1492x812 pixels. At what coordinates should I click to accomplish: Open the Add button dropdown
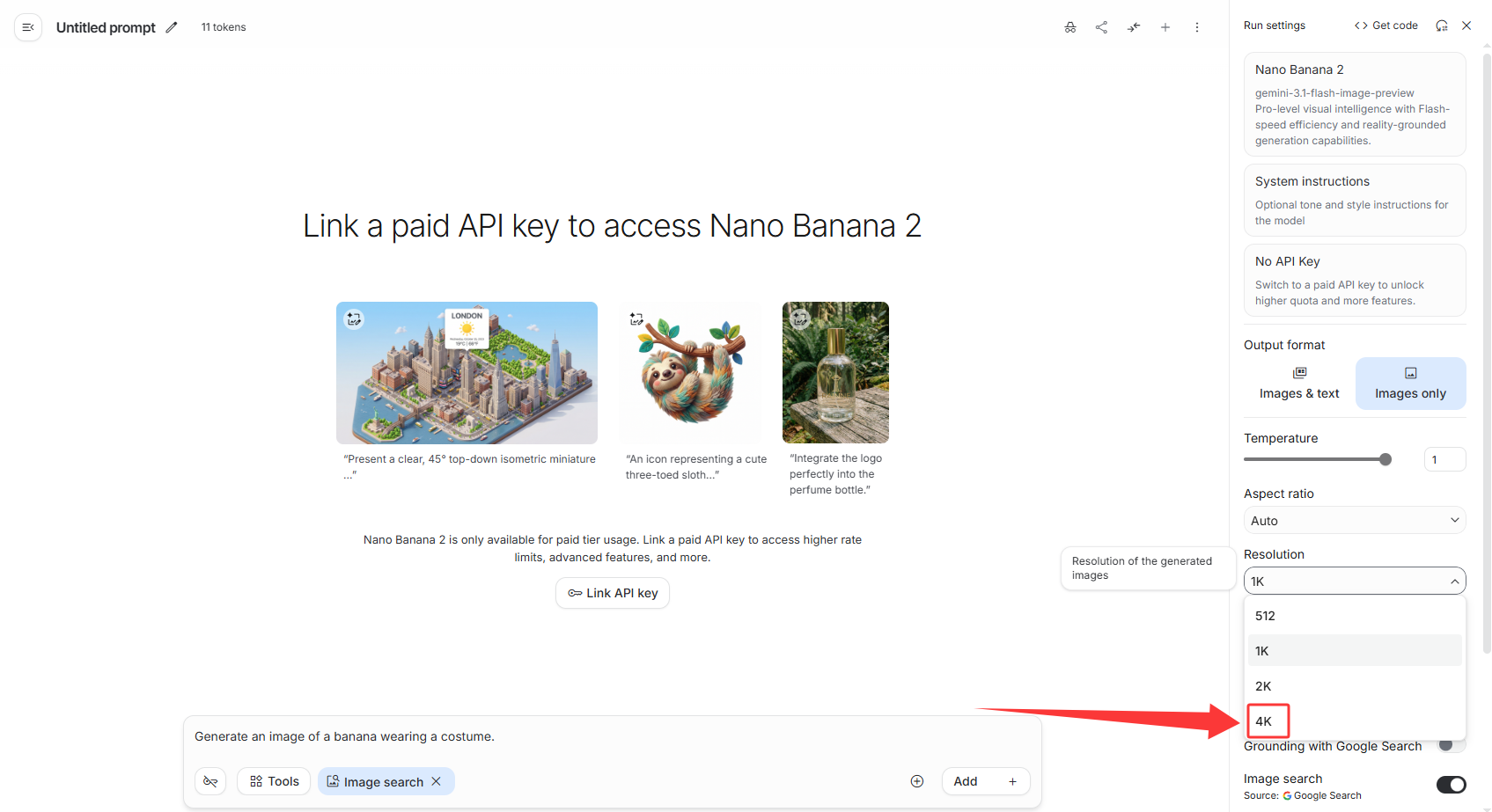click(986, 781)
